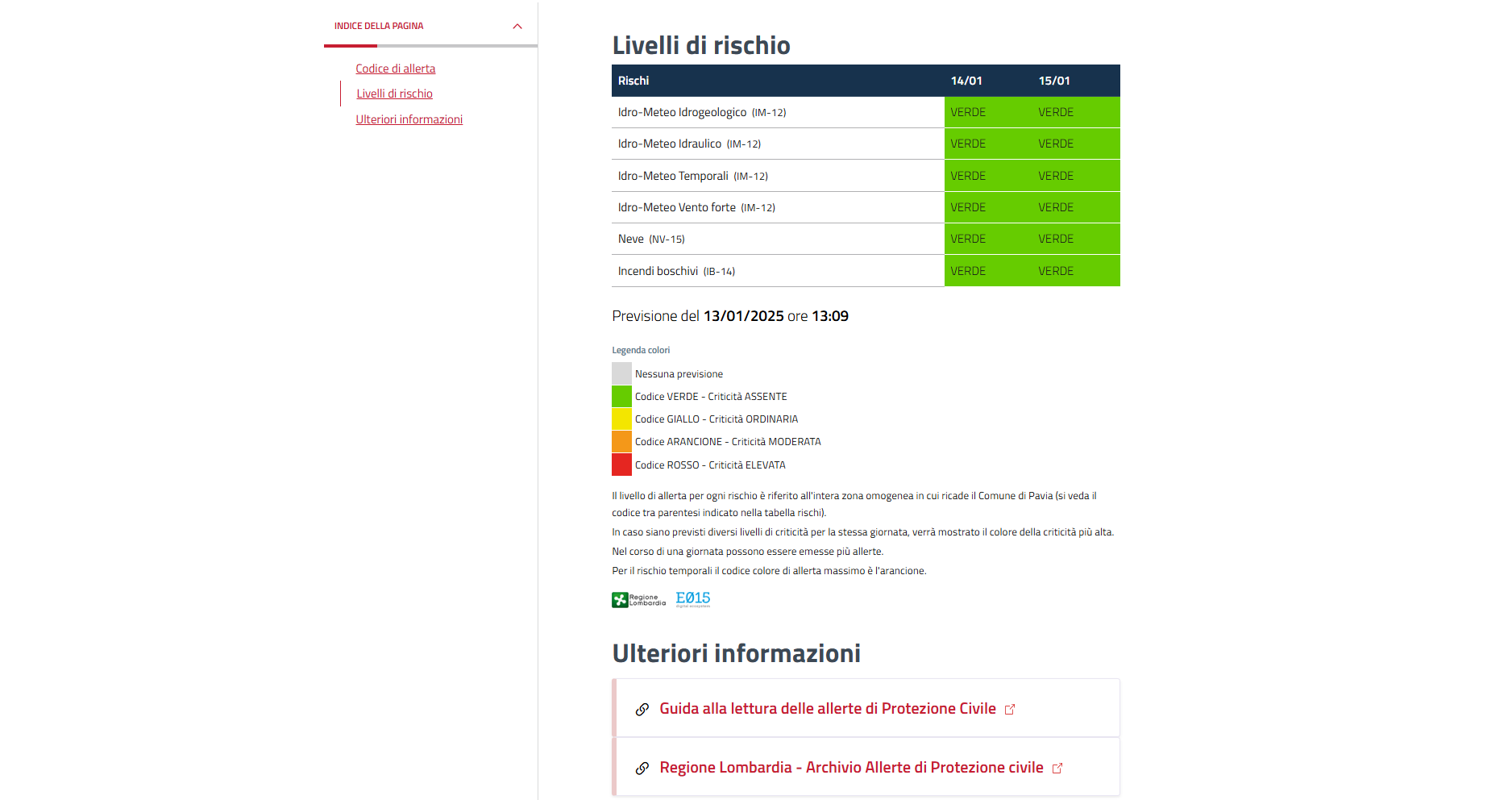The image size is (1512, 800).
Task: Click external-link icon after Archivio Allerte
Action: tap(1057, 769)
